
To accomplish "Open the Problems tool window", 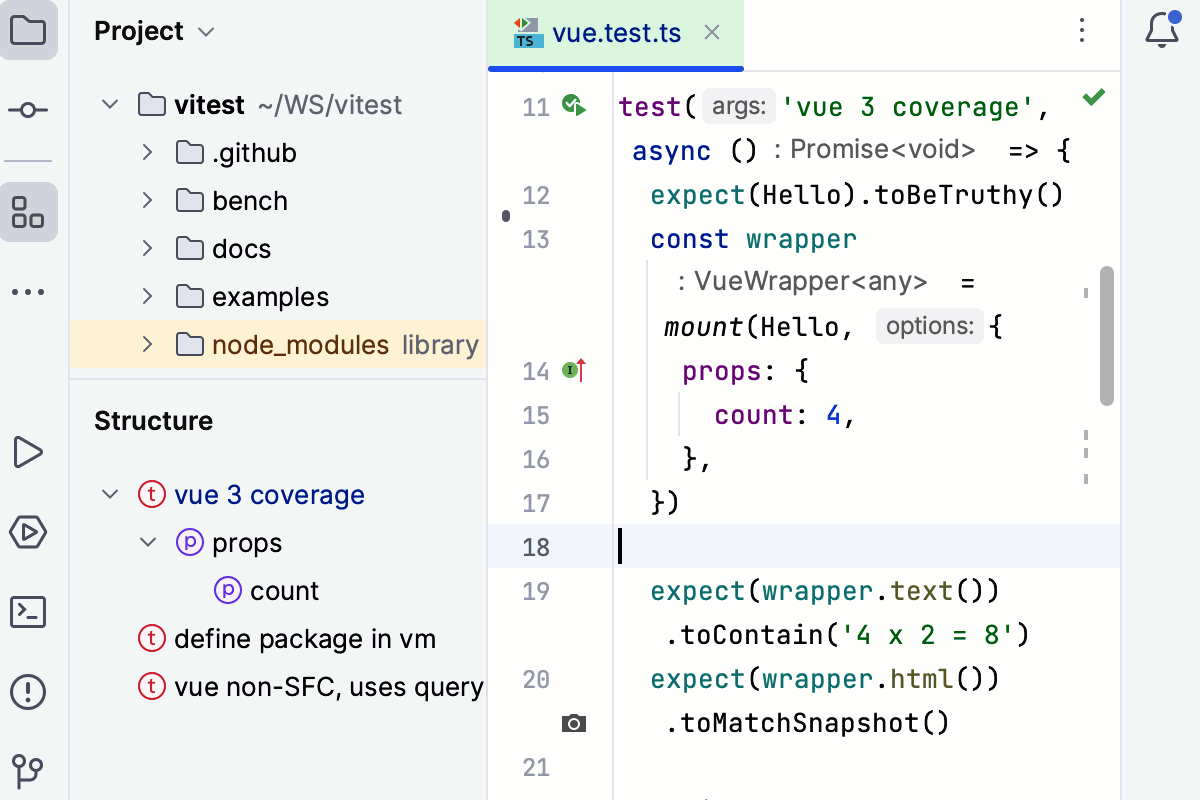I will (x=29, y=691).
